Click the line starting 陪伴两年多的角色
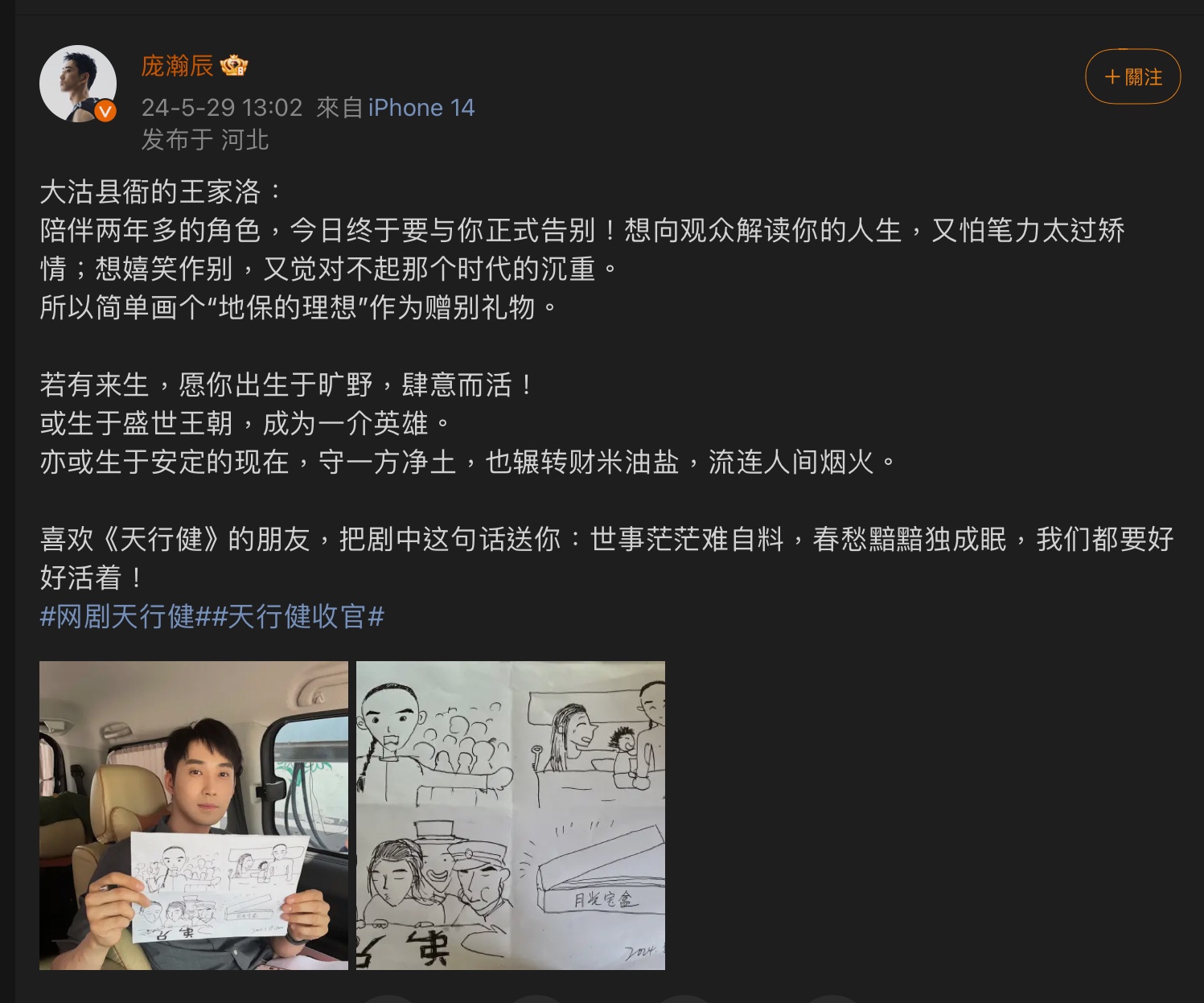 pos(582,249)
